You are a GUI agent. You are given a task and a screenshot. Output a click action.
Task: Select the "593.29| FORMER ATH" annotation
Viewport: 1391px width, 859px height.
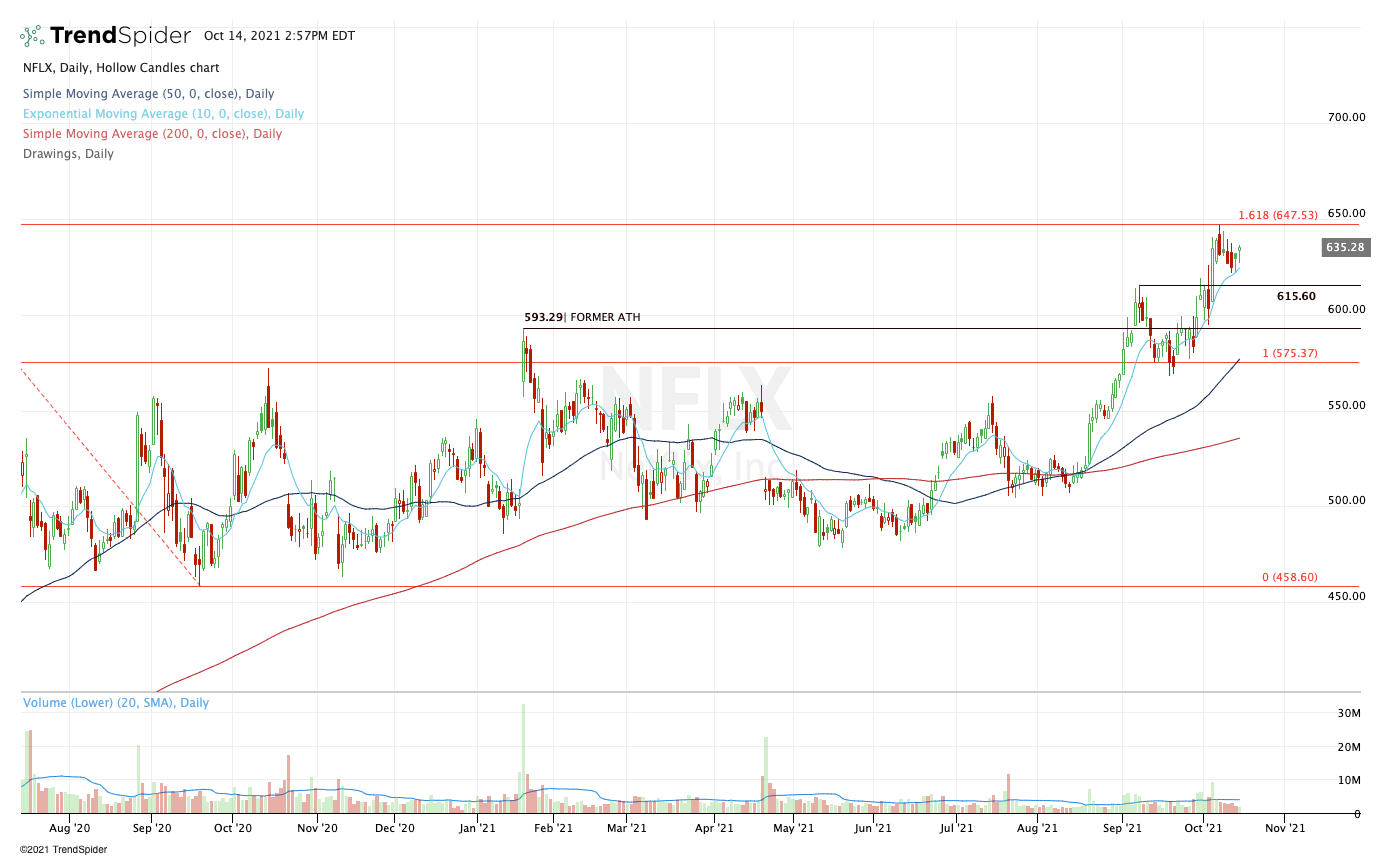pyautogui.click(x=582, y=318)
